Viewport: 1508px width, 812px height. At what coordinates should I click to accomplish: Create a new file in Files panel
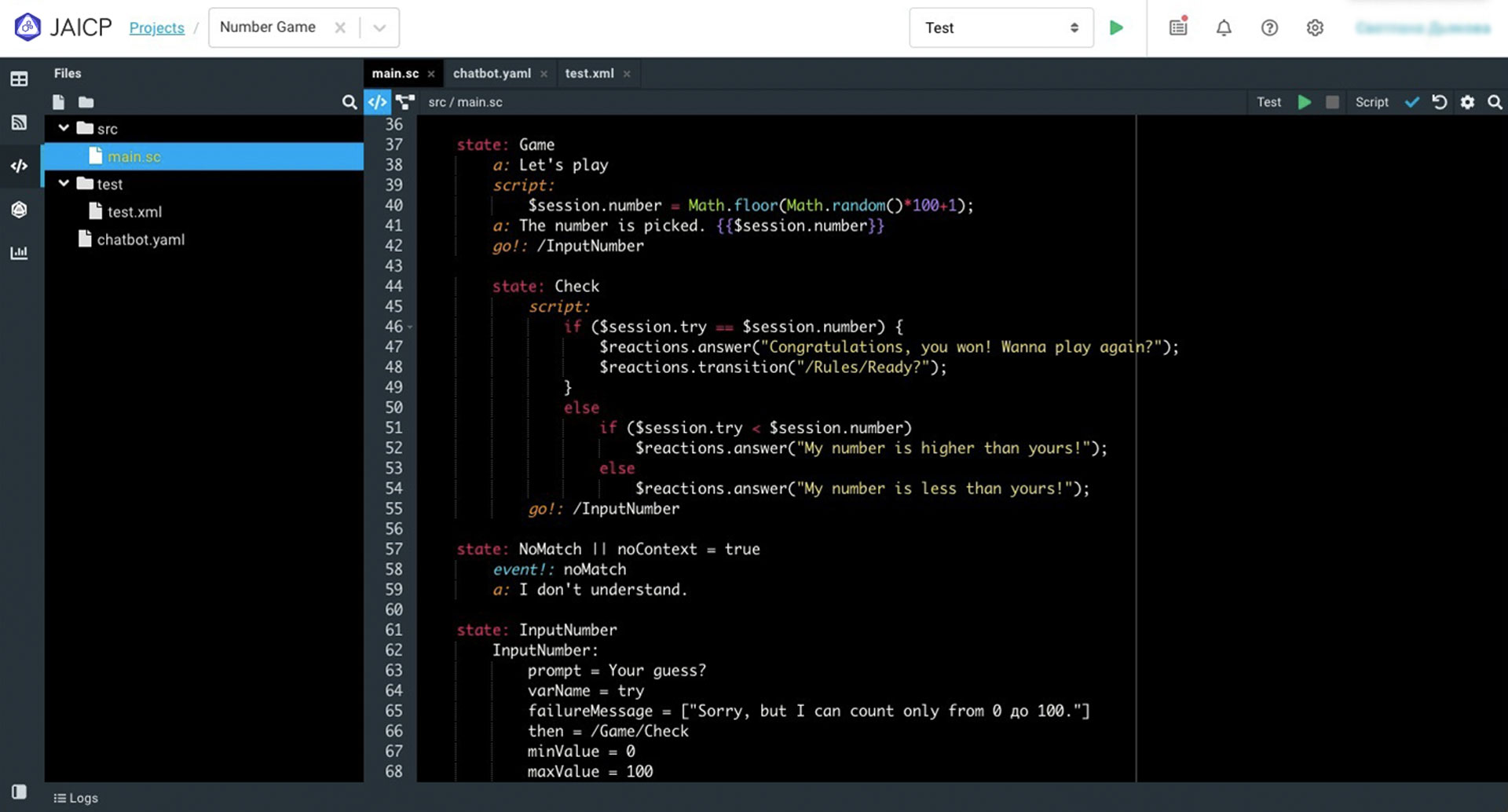pyautogui.click(x=59, y=102)
